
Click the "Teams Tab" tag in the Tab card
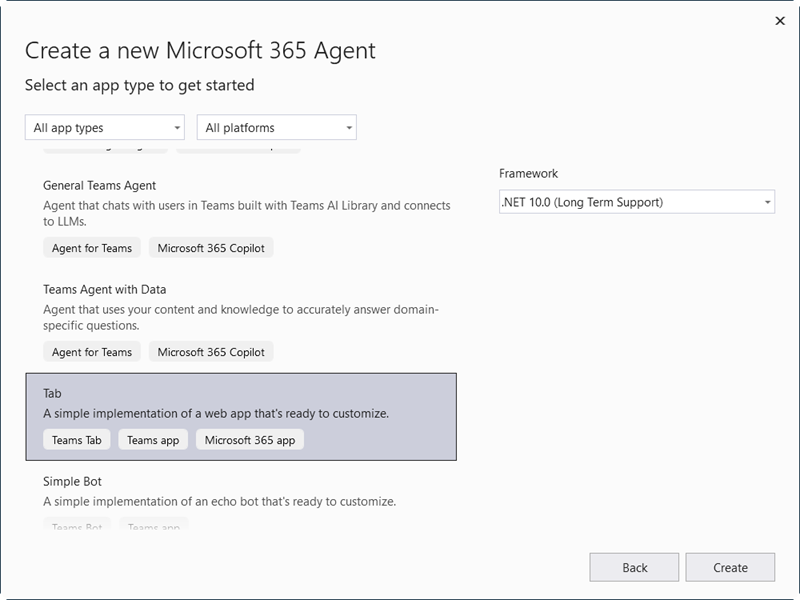[x=76, y=438]
